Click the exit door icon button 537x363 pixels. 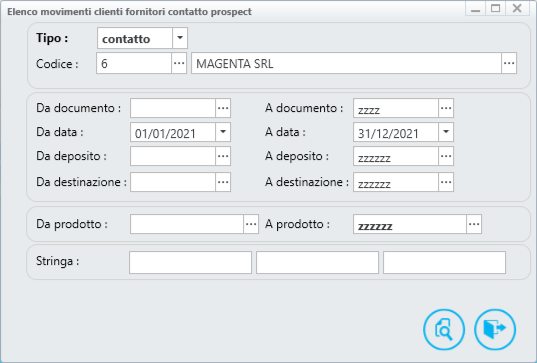(x=495, y=329)
